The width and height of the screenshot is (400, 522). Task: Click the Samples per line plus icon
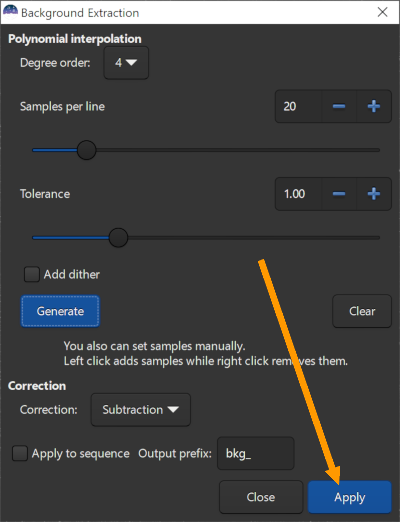pyautogui.click(x=374, y=107)
